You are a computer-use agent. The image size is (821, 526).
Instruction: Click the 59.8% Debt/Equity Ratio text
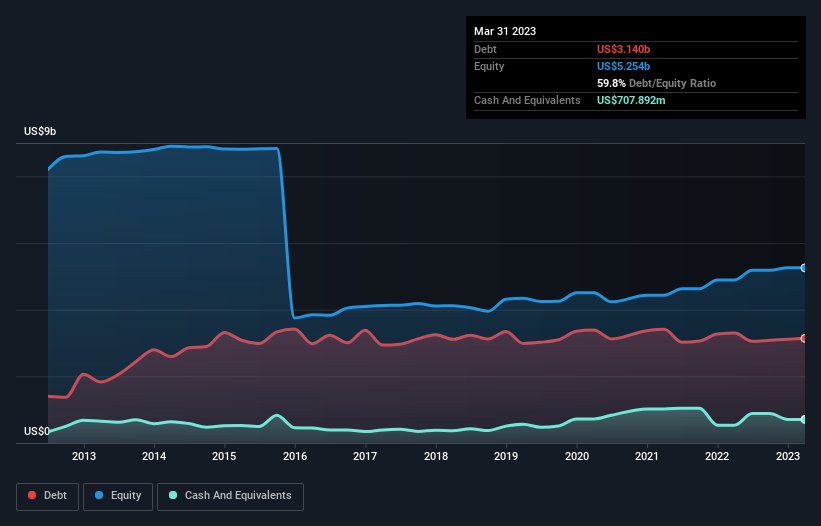(x=656, y=83)
